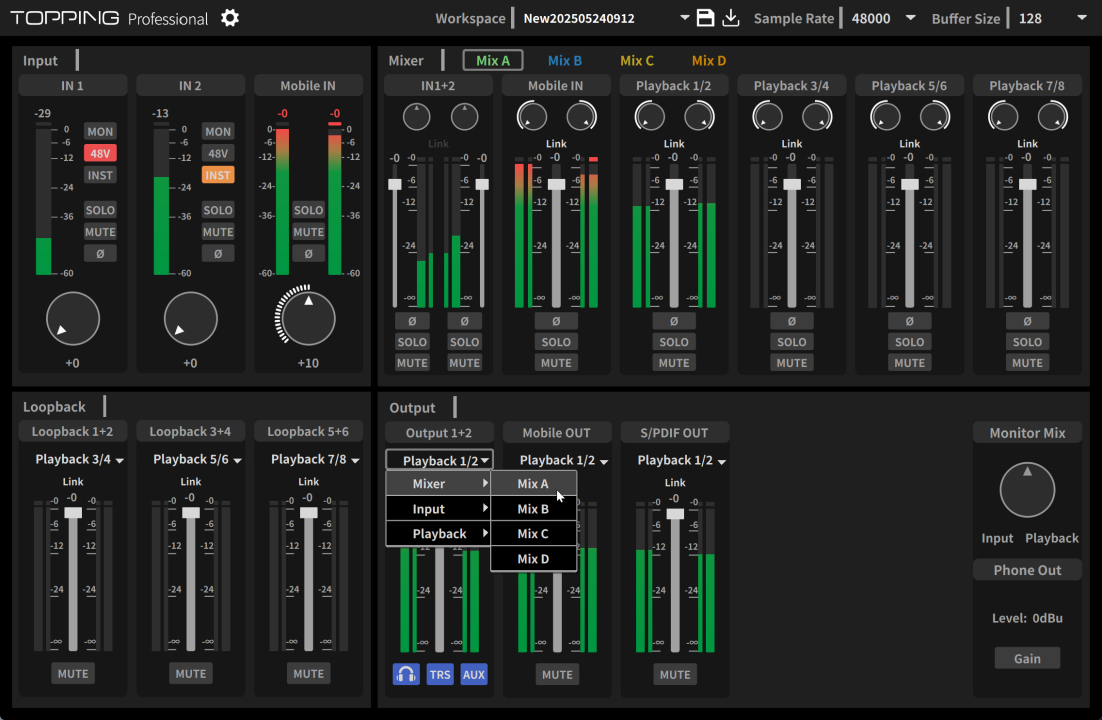Click the Mix A tab
The image size is (1102, 720).
pyautogui.click(x=493, y=60)
